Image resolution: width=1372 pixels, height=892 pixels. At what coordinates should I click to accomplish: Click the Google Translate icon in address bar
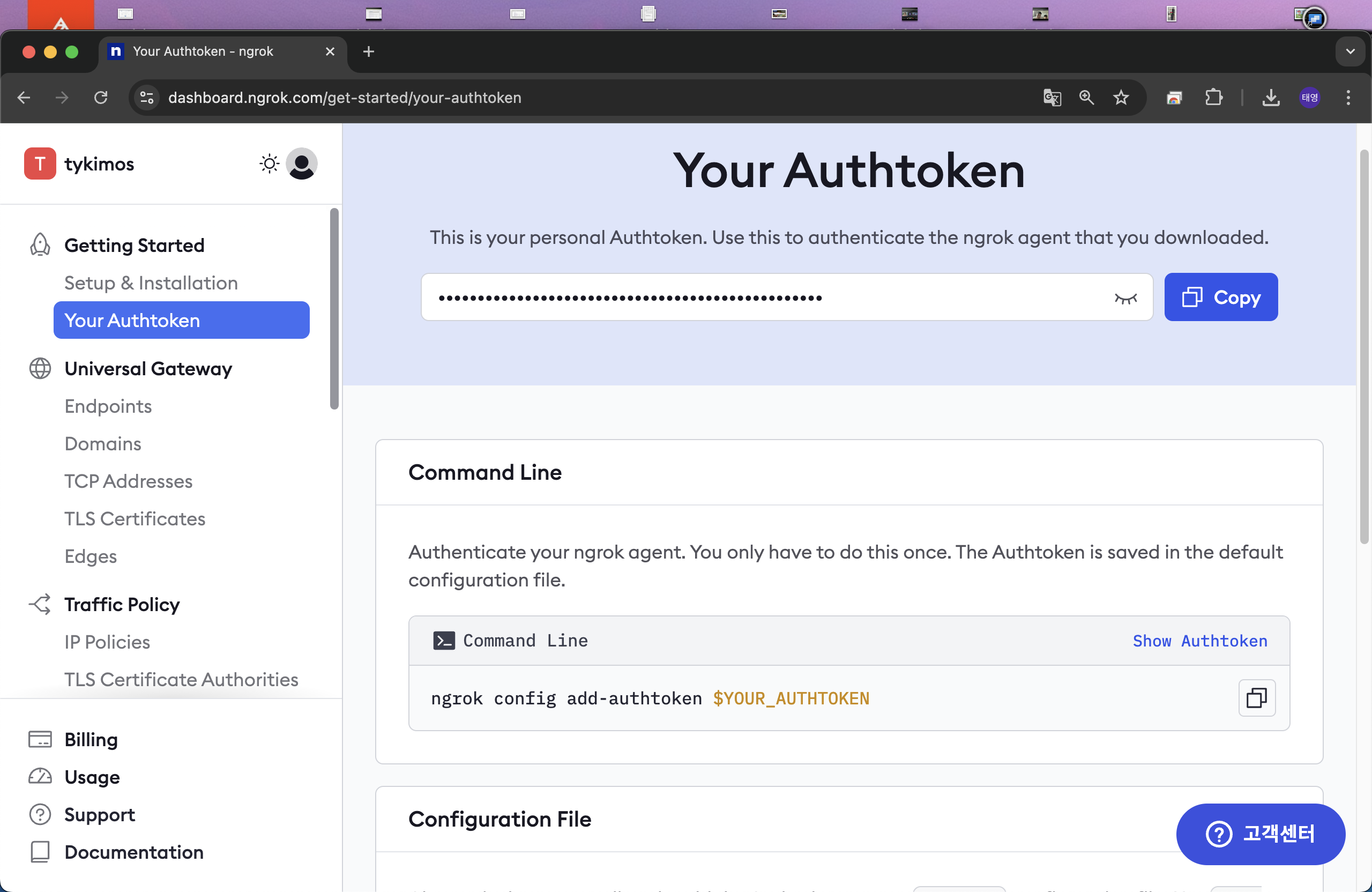point(1052,98)
